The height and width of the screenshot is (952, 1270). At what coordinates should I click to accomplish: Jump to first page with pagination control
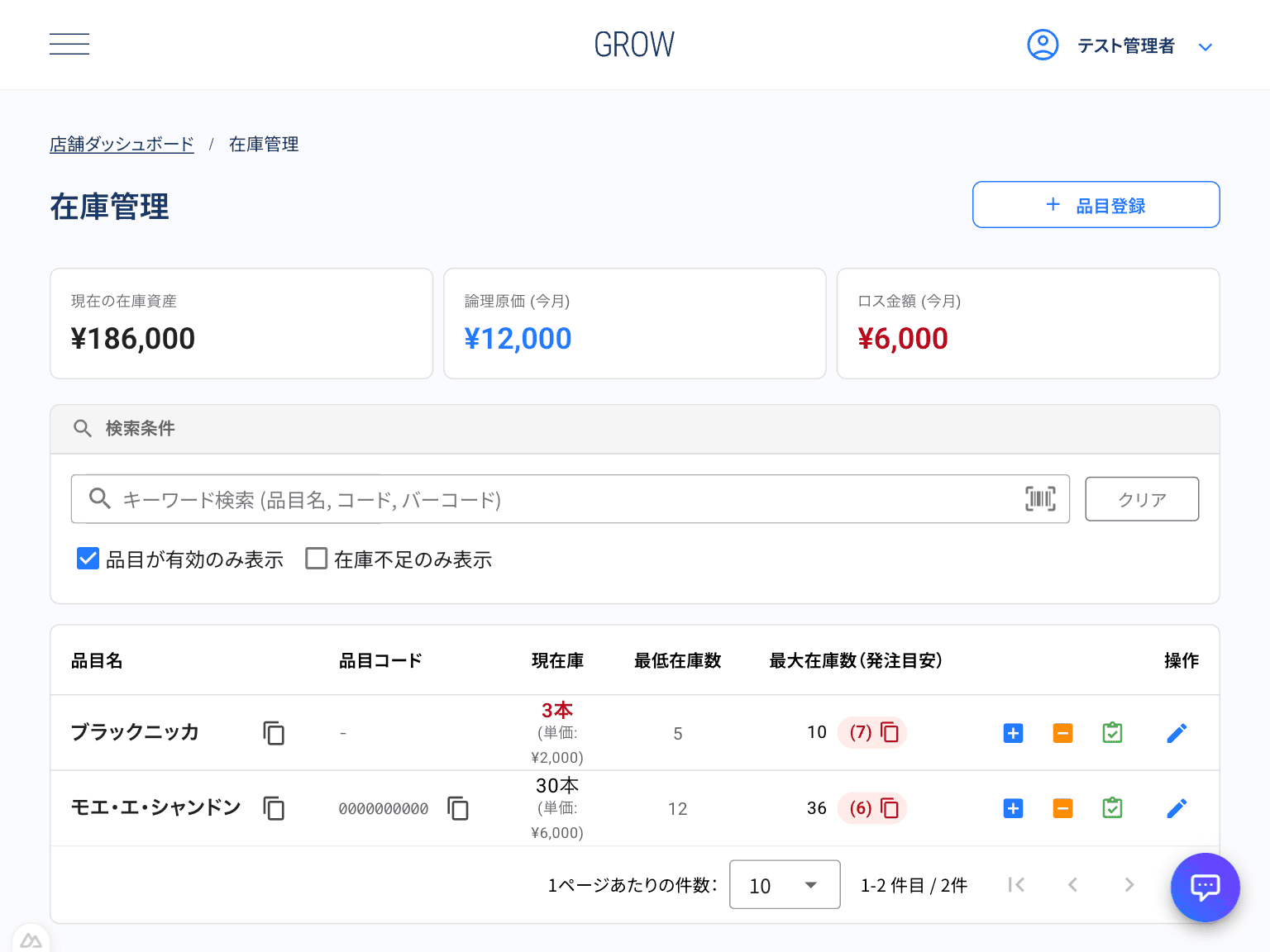(x=1016, y=884)
